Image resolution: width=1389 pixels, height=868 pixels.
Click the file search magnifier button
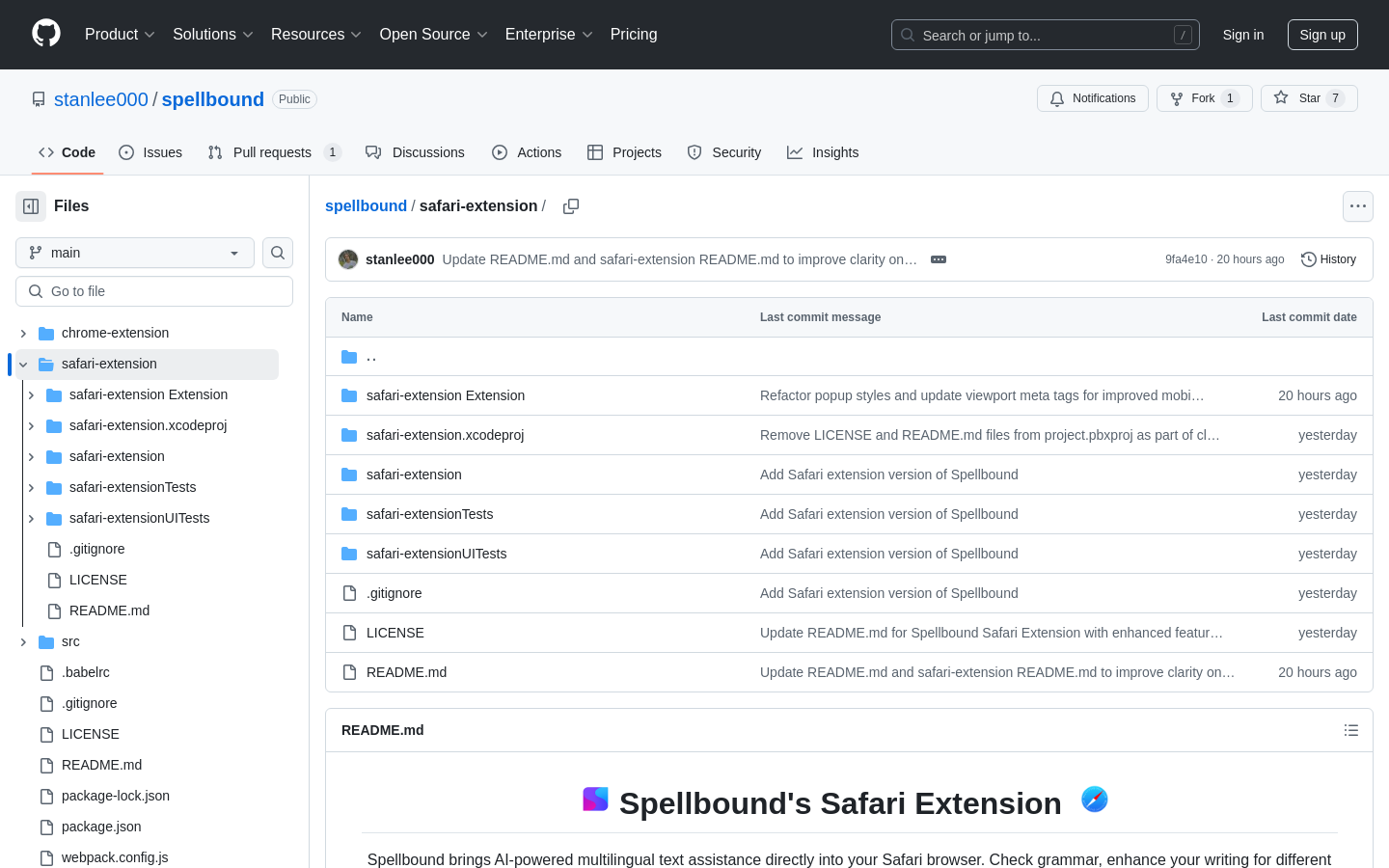coord(278,253)
